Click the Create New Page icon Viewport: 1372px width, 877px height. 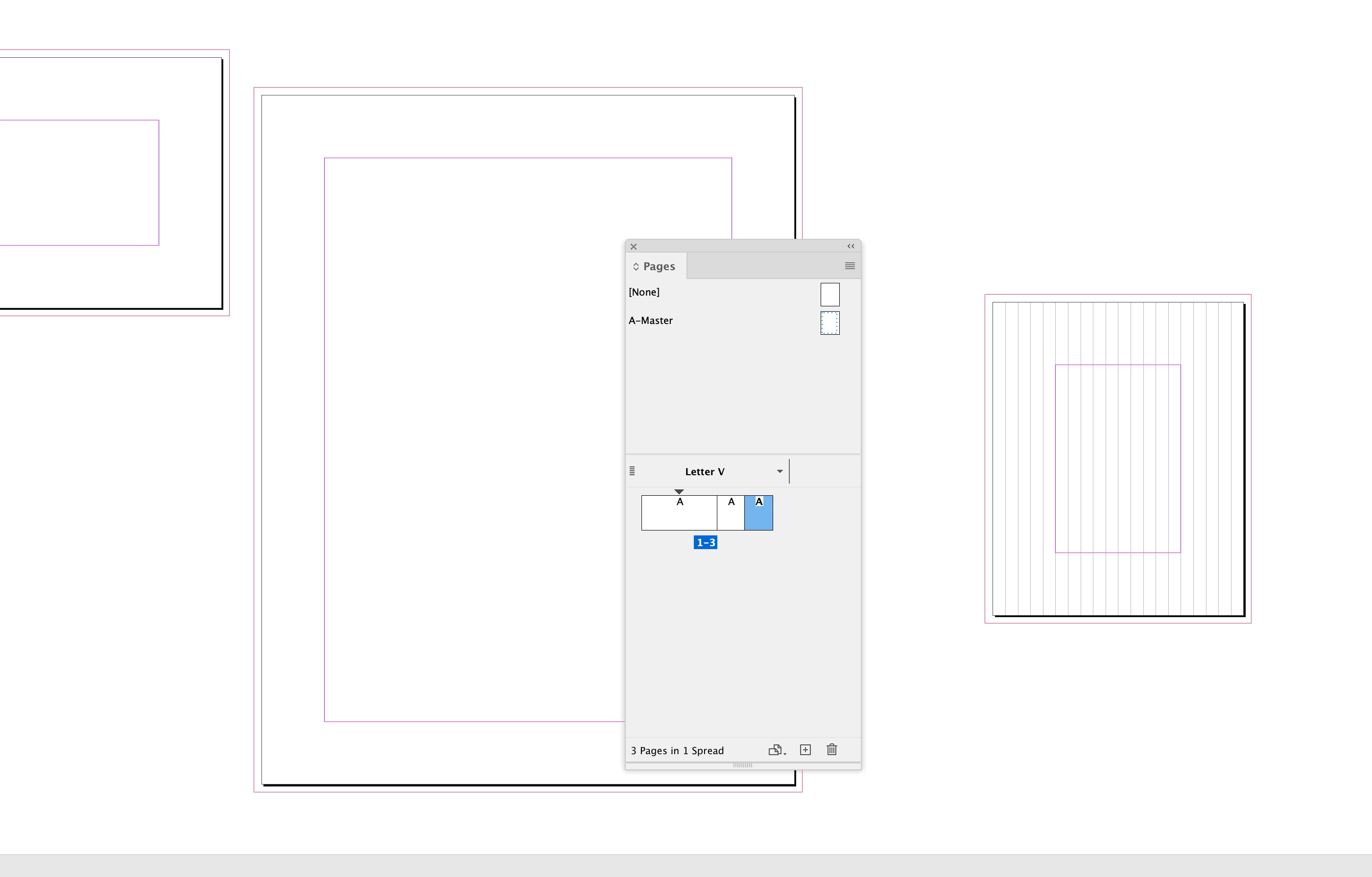point(805,750)
